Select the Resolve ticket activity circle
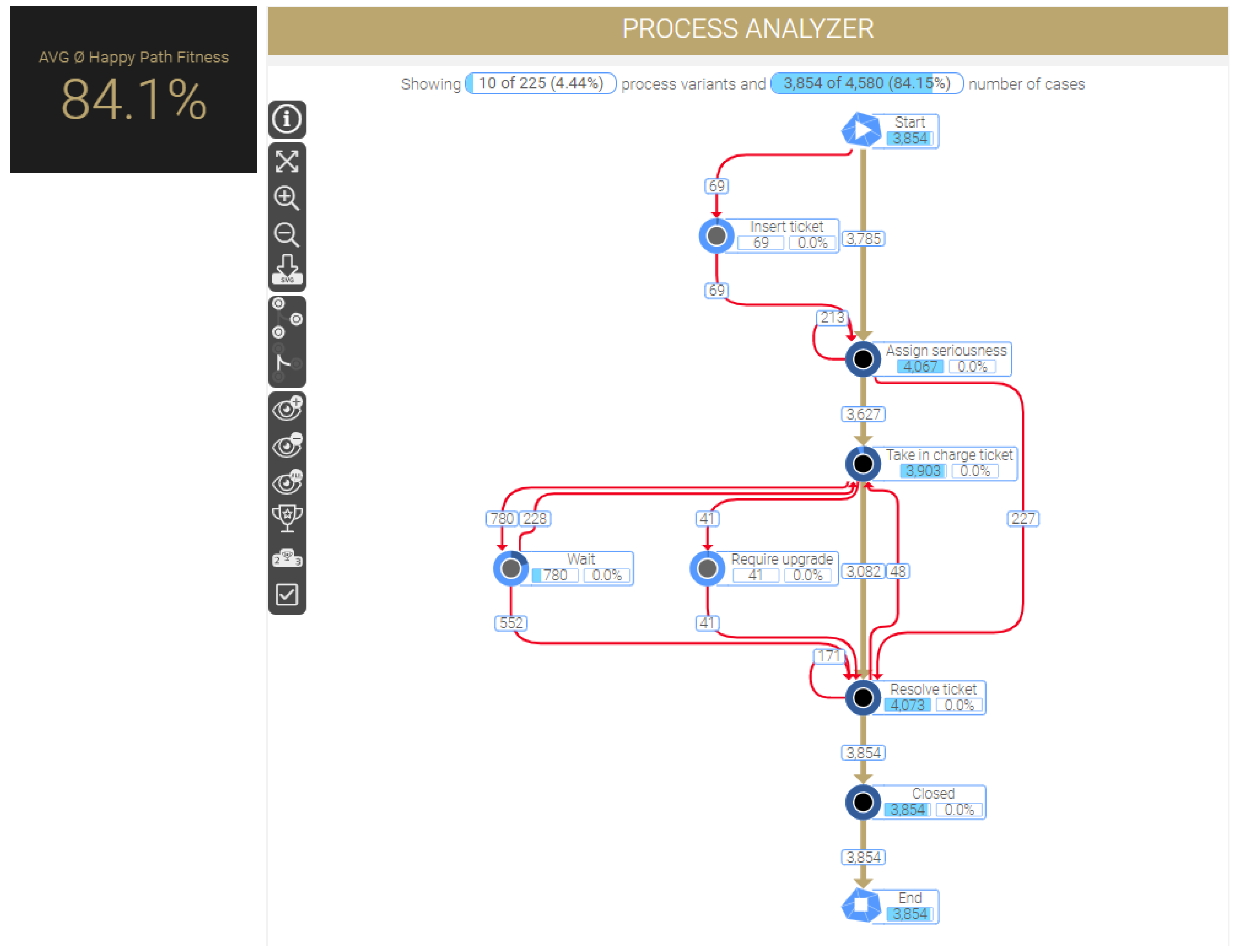The width and height of the screenshot is (1233, 952). 863,698
